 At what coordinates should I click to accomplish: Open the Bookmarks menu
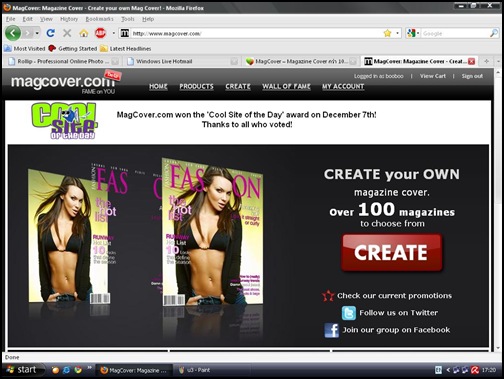pos(99,19)
